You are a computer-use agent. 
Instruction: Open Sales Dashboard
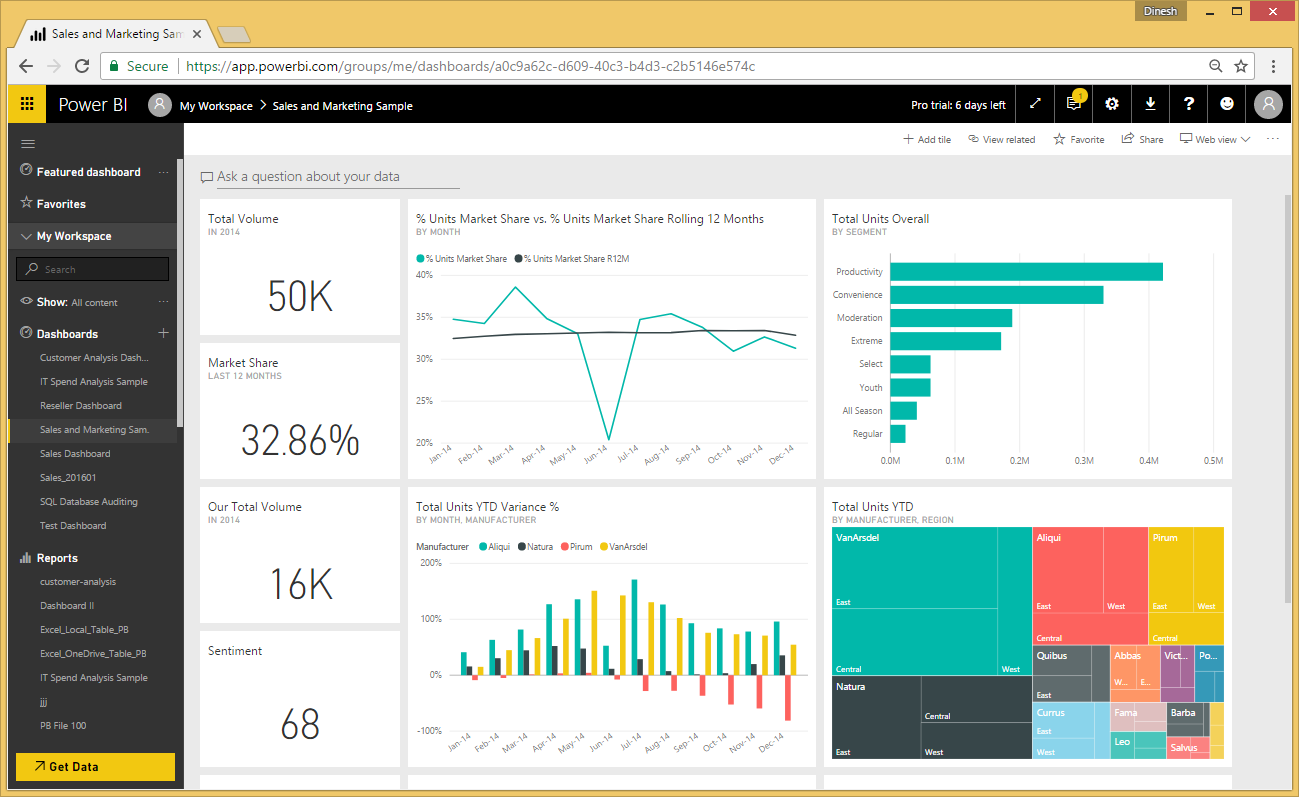click(x=75, y=453)
